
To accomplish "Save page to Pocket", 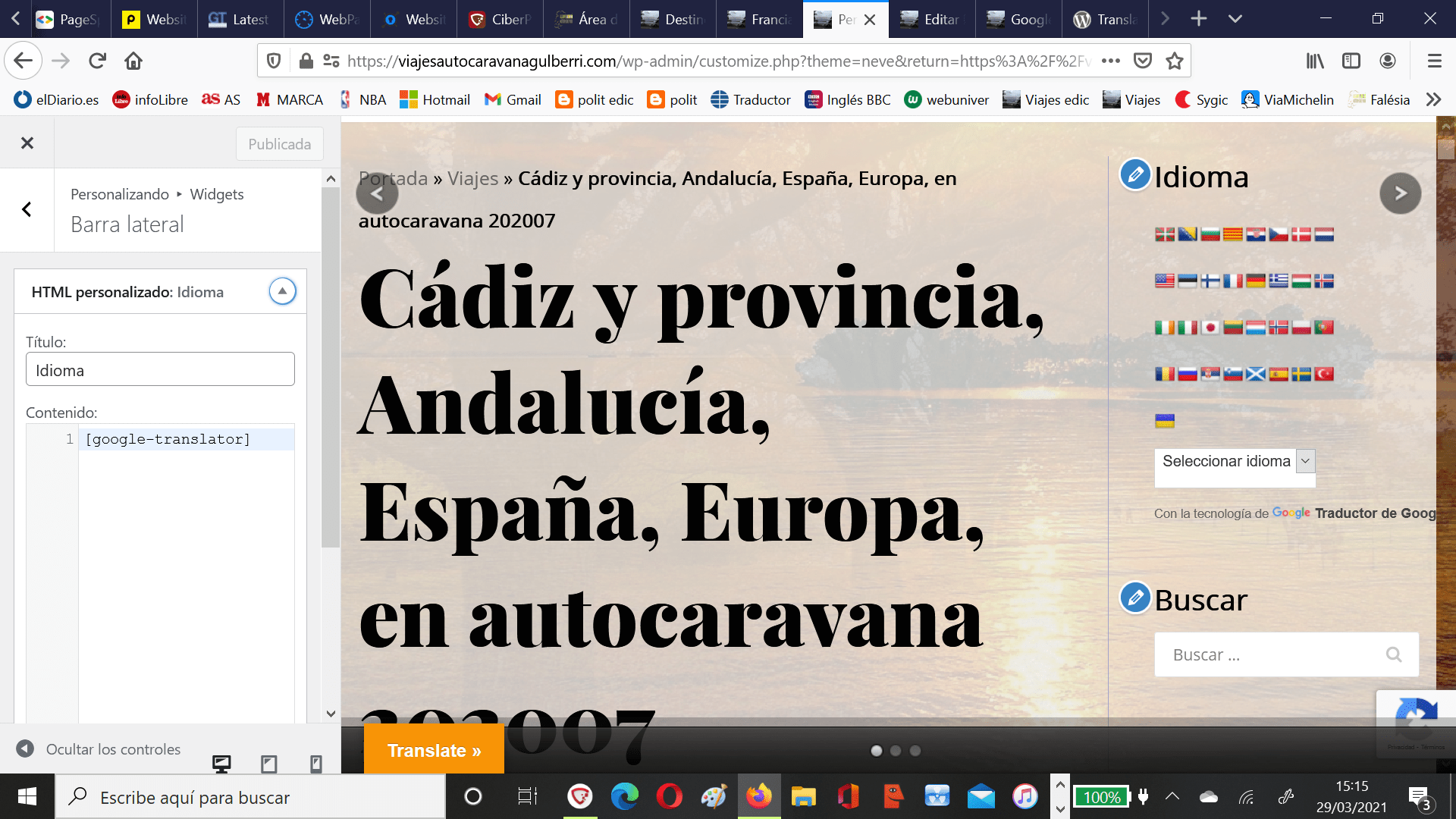I will (x=1143, y=61).
